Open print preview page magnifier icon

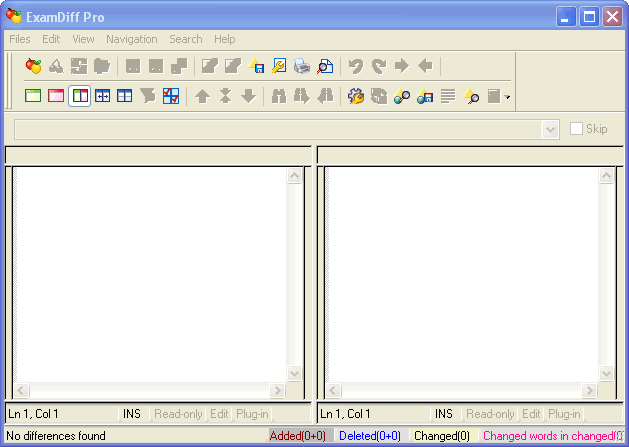coord(325,66)
